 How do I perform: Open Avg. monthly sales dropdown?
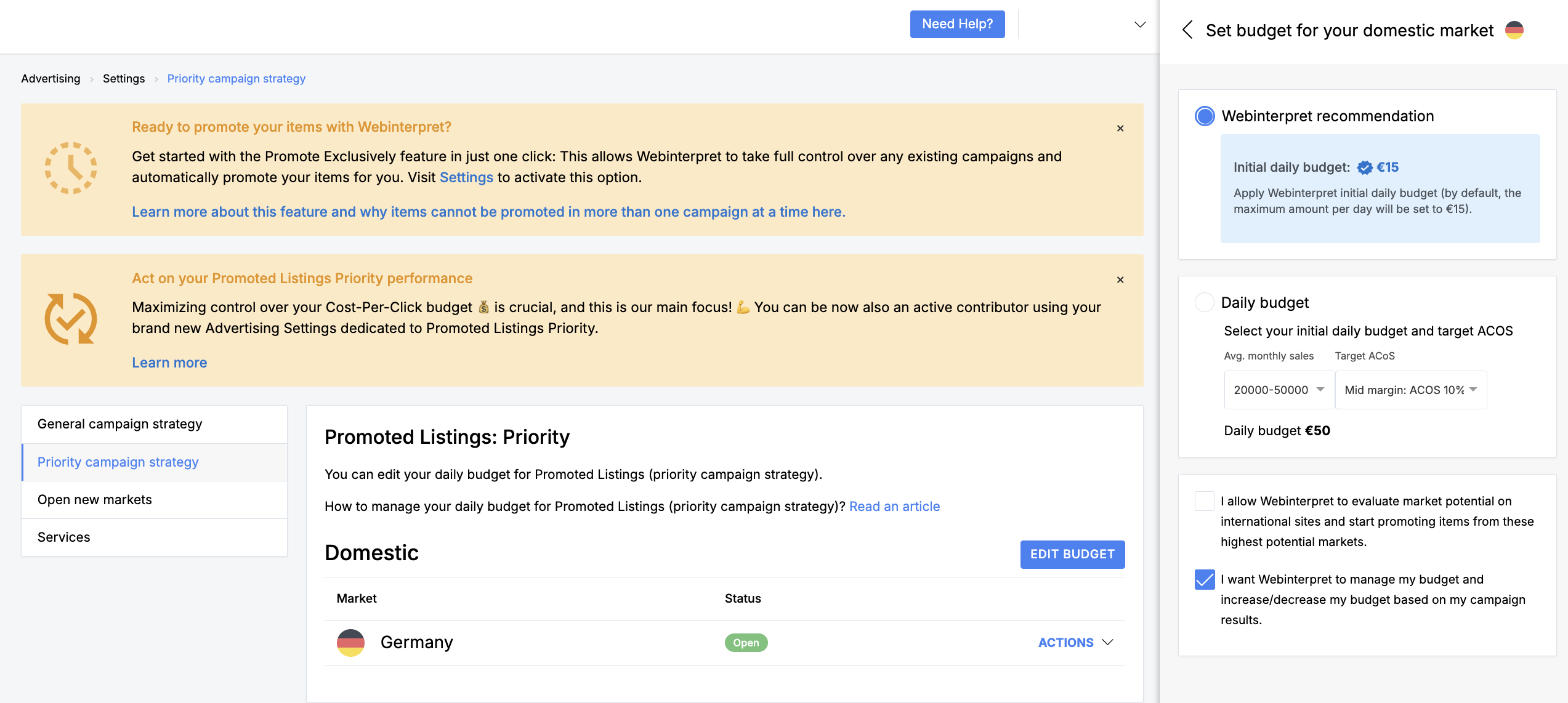click(x=1279, y=390)
